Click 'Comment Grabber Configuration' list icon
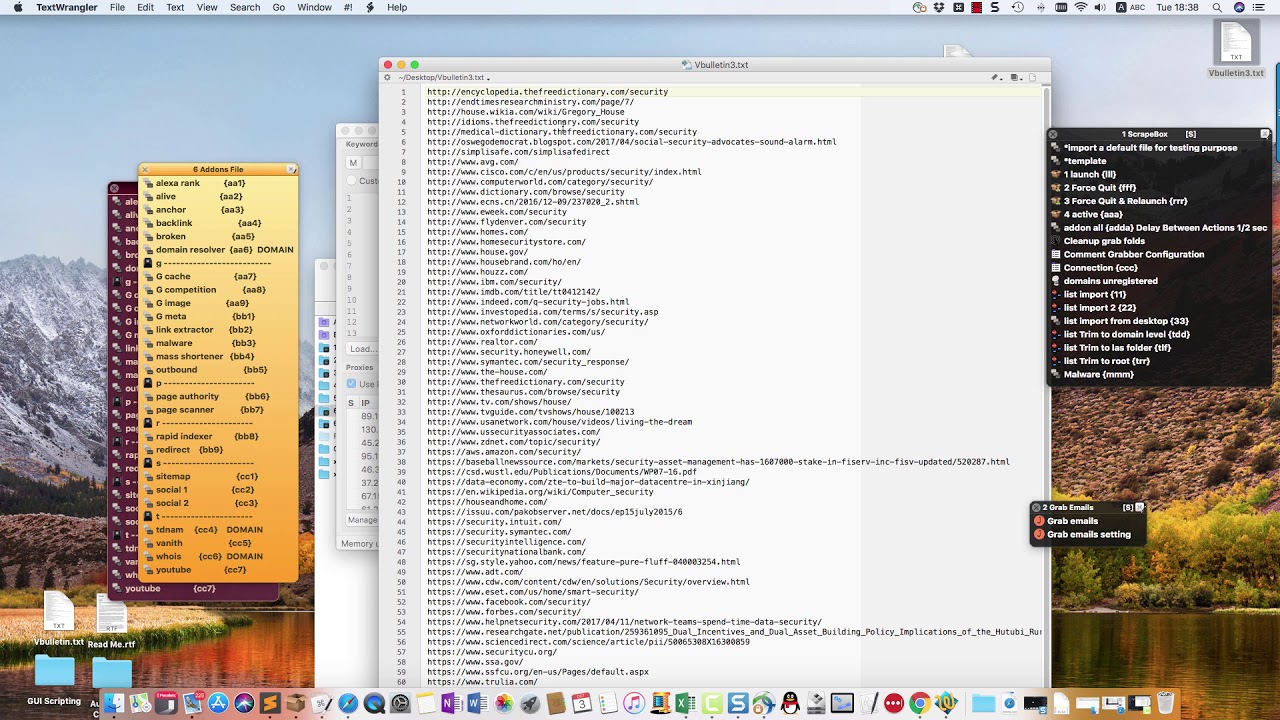 click(x=1055, y=254)
